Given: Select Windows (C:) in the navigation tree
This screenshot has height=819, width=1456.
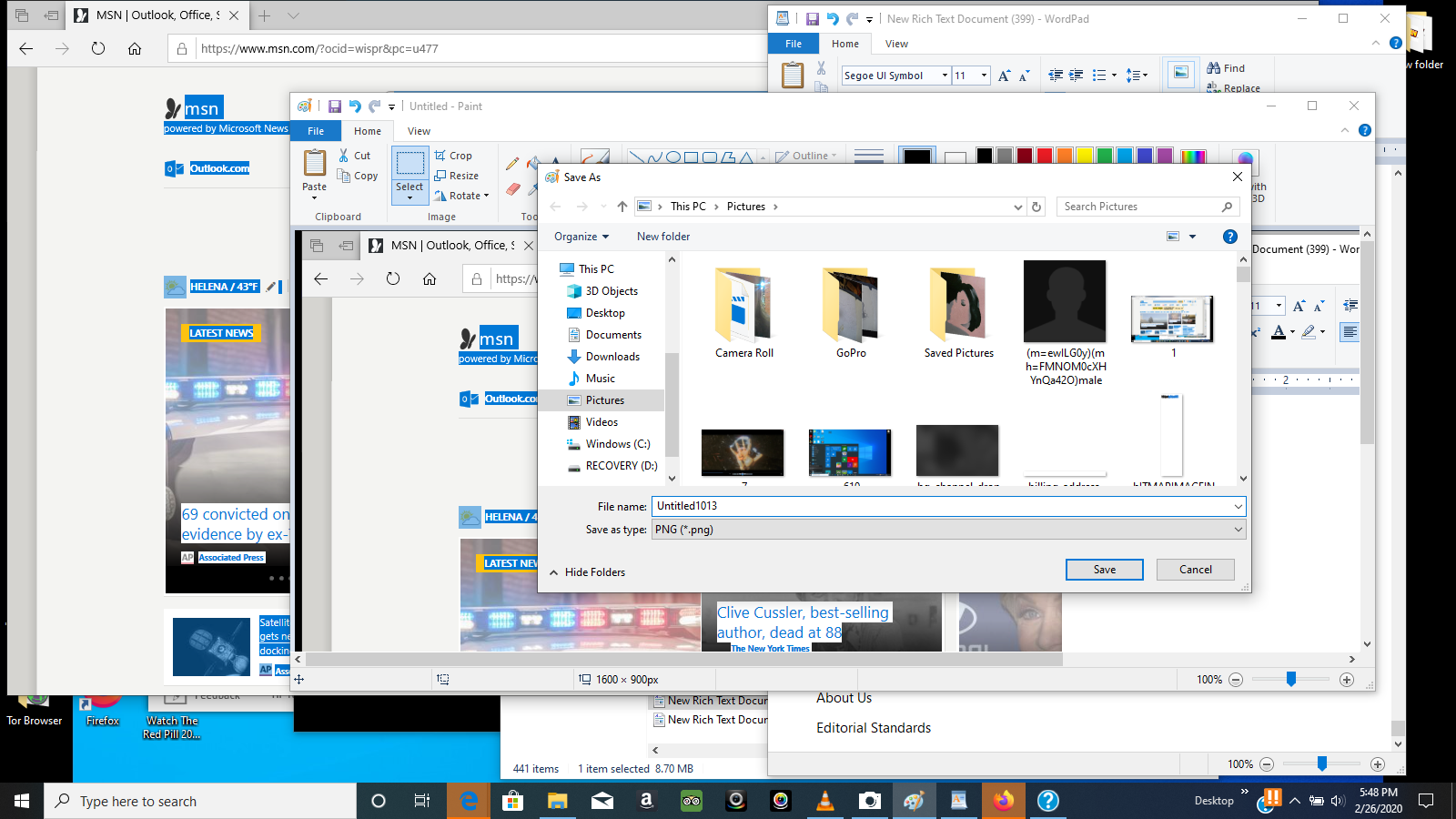Looking at the screenshot, I should [618, 444].
